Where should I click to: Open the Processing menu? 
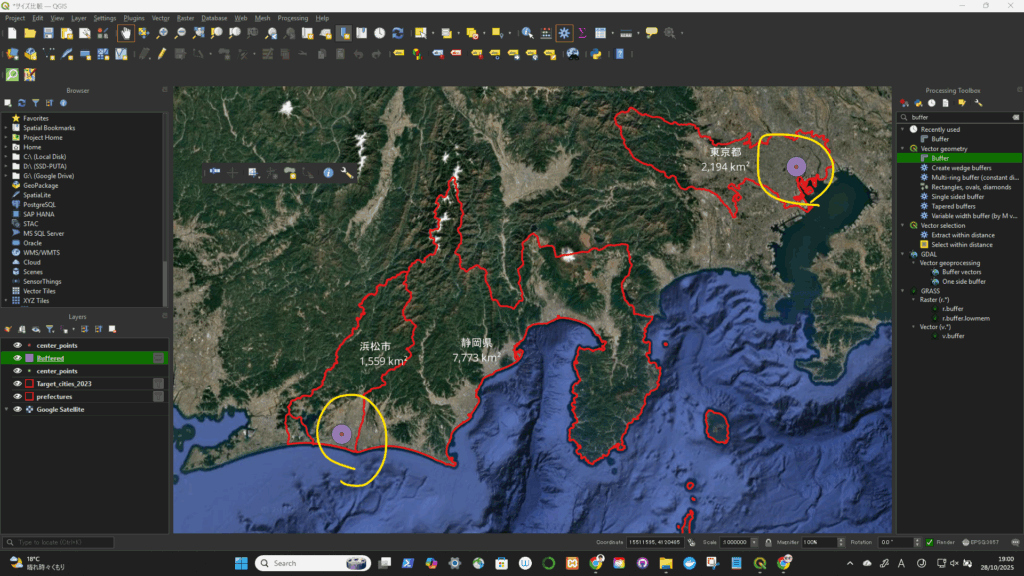click(x=293, y=18)
